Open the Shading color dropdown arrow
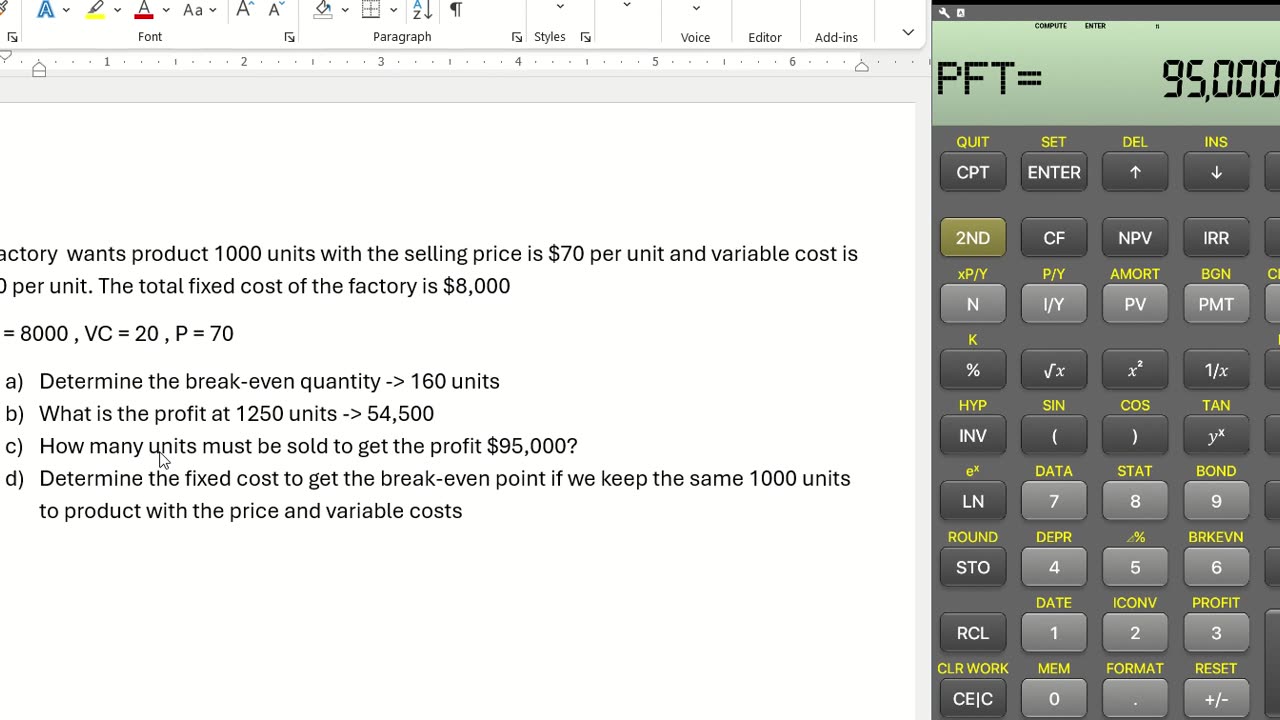The height and width of the screenshot is (720, 1280). [x=345, y=10]
